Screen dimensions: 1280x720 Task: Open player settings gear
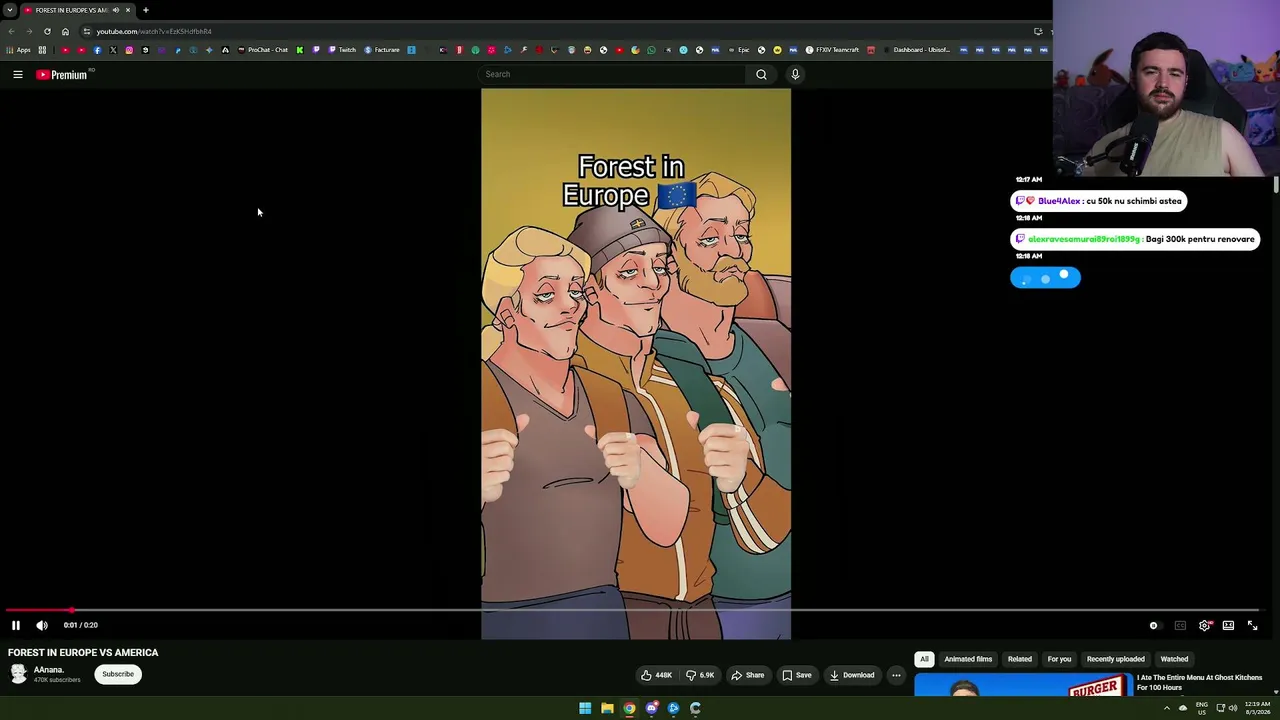click(x=1204, y=625)
